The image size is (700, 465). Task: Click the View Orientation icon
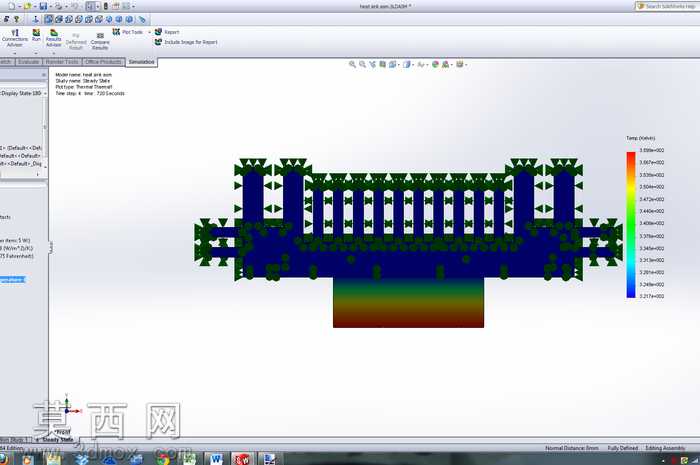click(392, 64)
